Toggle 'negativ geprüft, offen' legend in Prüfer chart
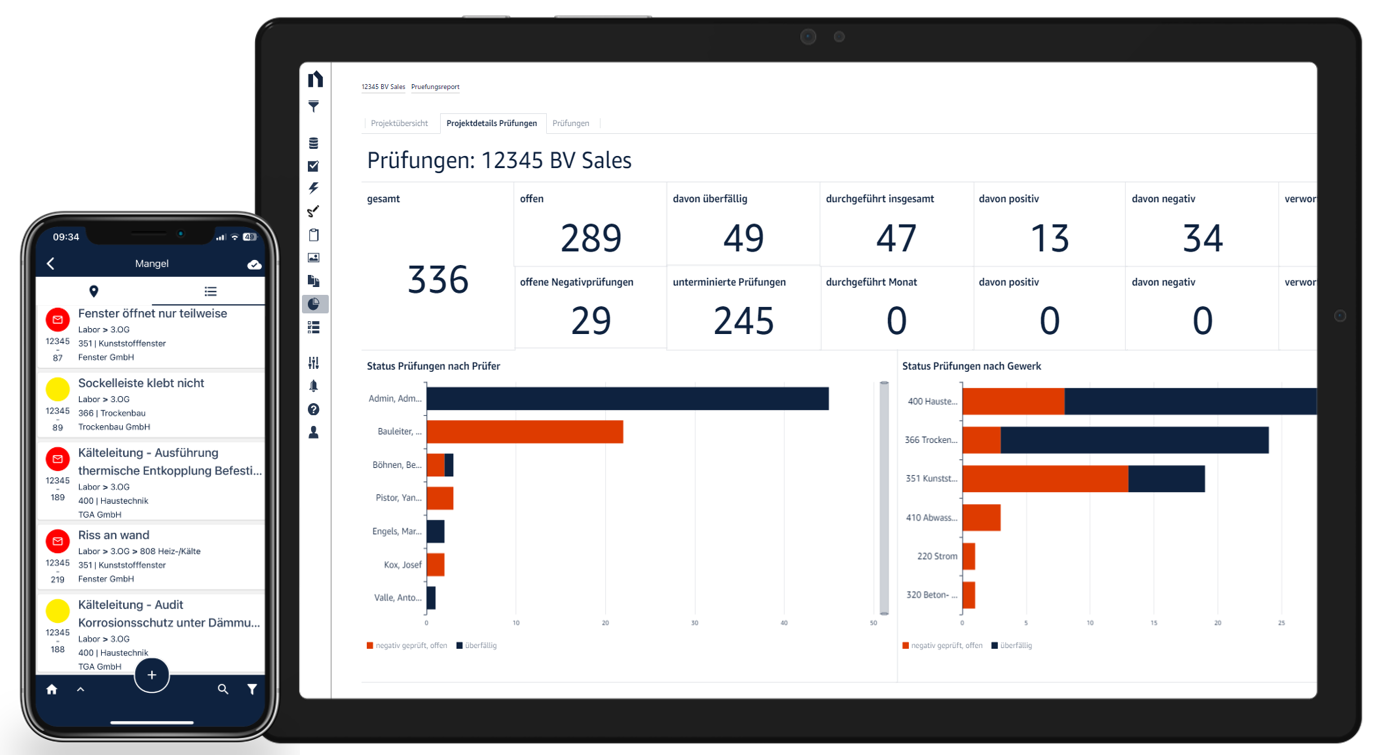The width and height of the screenshot is (1376, 756). point(407,646)
